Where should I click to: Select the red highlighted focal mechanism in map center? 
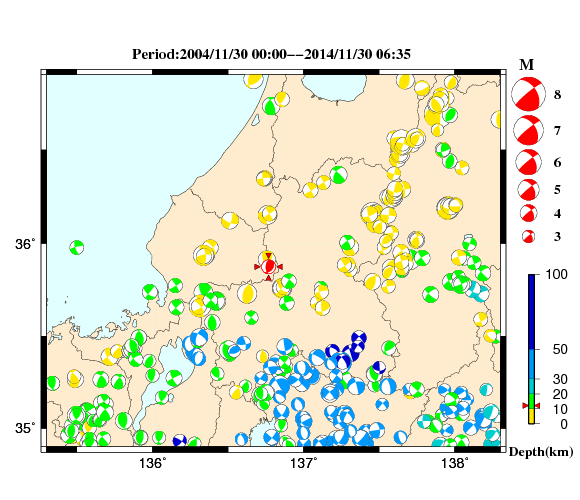click(269, 266)
